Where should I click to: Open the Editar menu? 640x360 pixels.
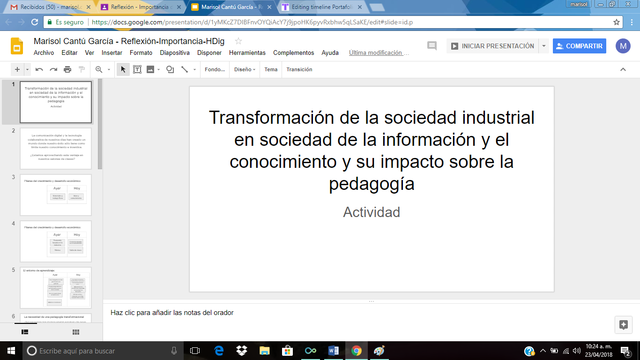[69, 53]
